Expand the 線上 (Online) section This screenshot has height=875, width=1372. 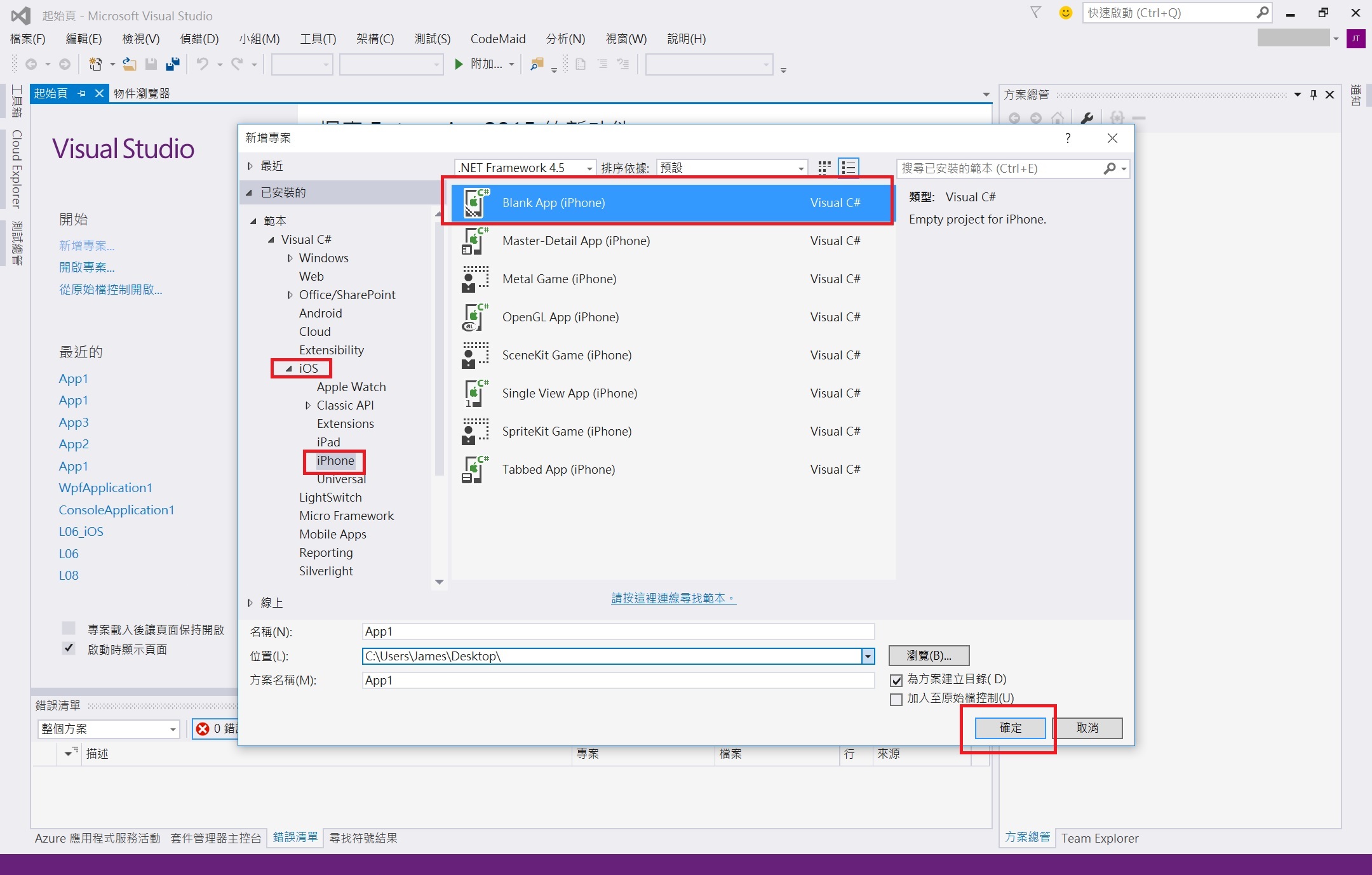tap(250, 603)
